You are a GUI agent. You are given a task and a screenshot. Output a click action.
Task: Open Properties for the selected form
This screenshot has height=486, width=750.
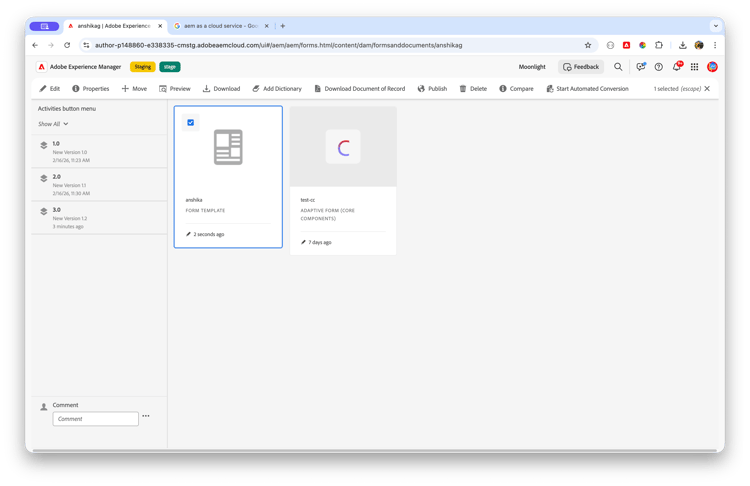90,88
